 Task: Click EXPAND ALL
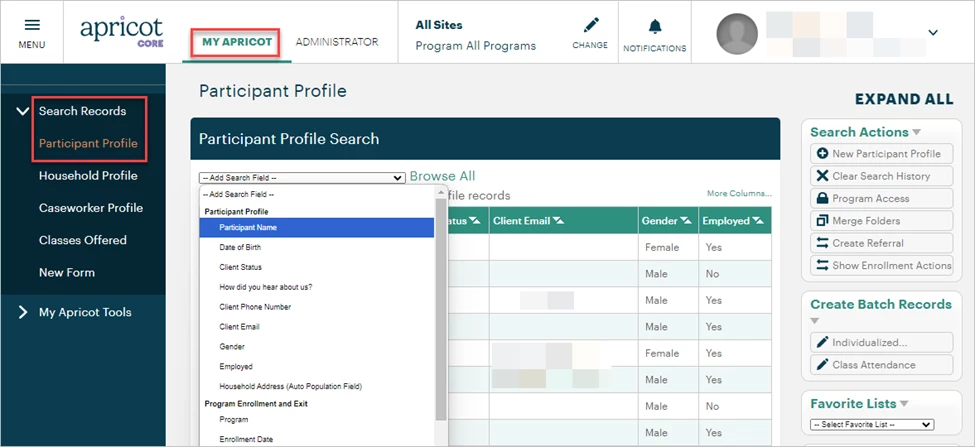(x=904, y=99)
